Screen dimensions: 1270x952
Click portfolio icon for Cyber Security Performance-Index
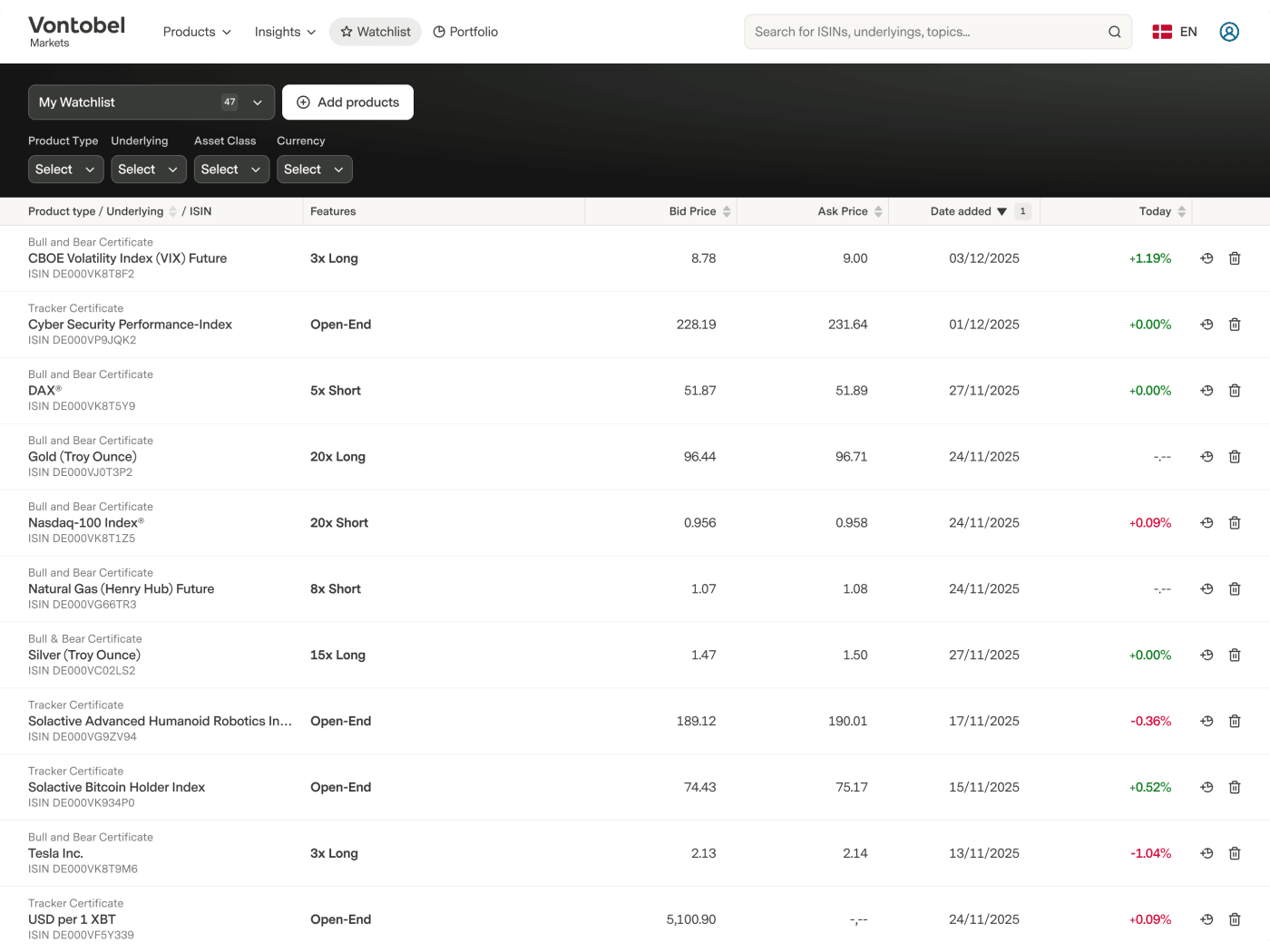(1206, 325)
